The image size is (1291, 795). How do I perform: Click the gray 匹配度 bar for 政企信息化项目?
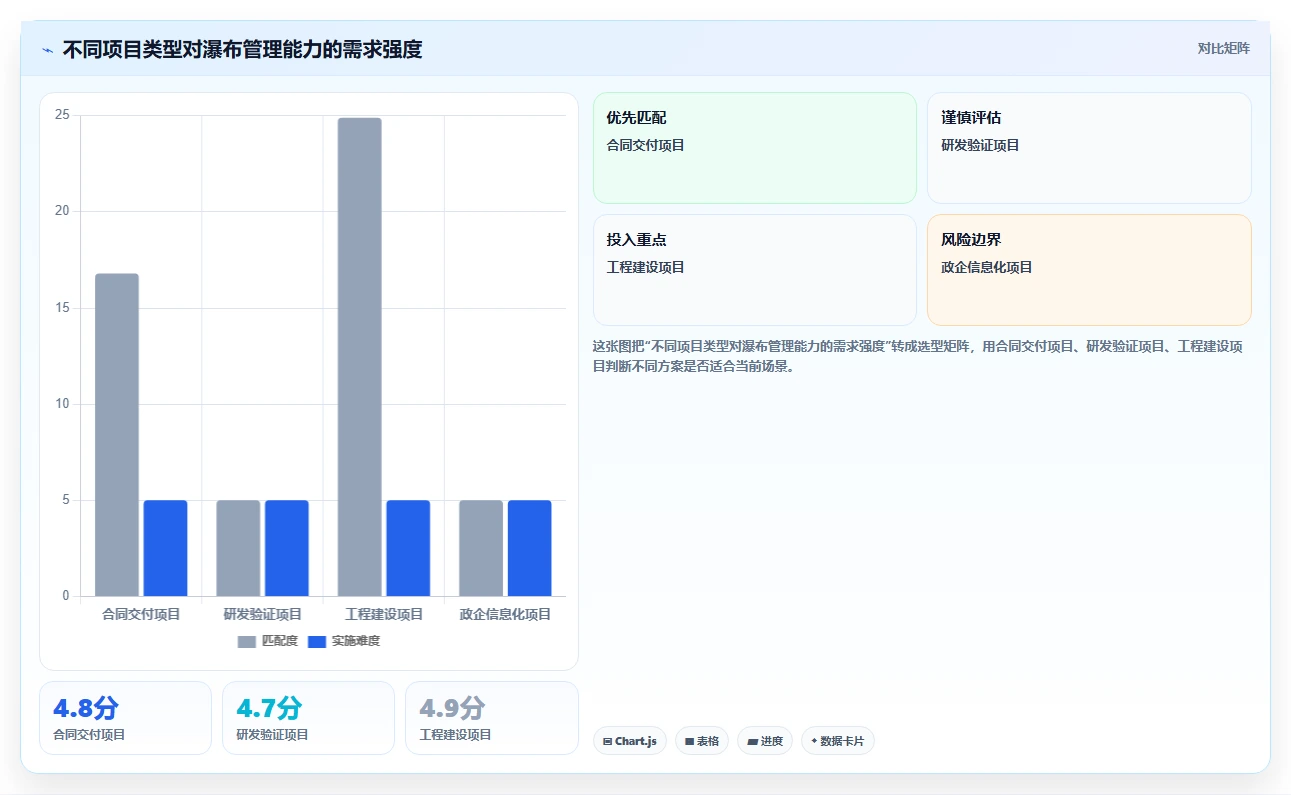(481, 548)
